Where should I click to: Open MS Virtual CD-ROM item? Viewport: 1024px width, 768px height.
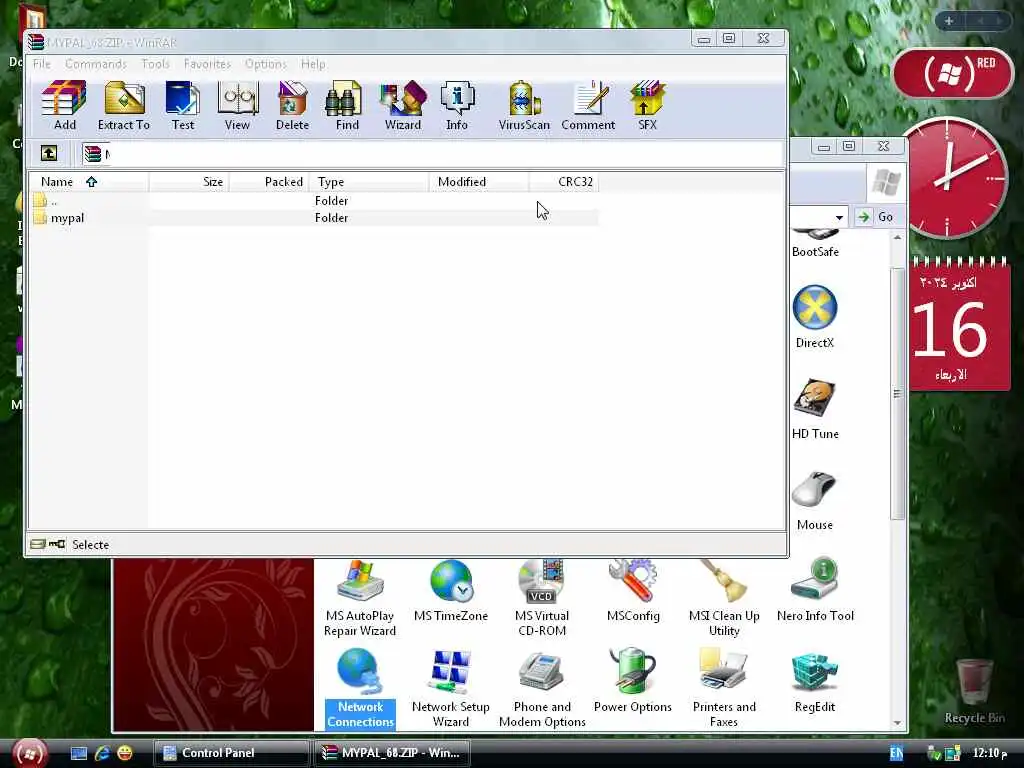tap(542, 598)
